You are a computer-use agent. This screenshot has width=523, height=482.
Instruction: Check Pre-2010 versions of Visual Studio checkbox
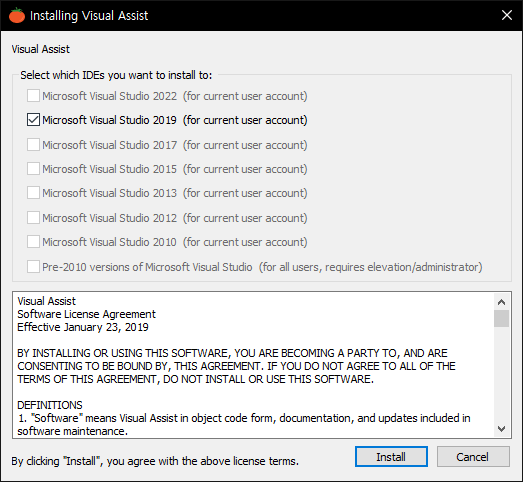pyautogui.click(x=33, y=267)
